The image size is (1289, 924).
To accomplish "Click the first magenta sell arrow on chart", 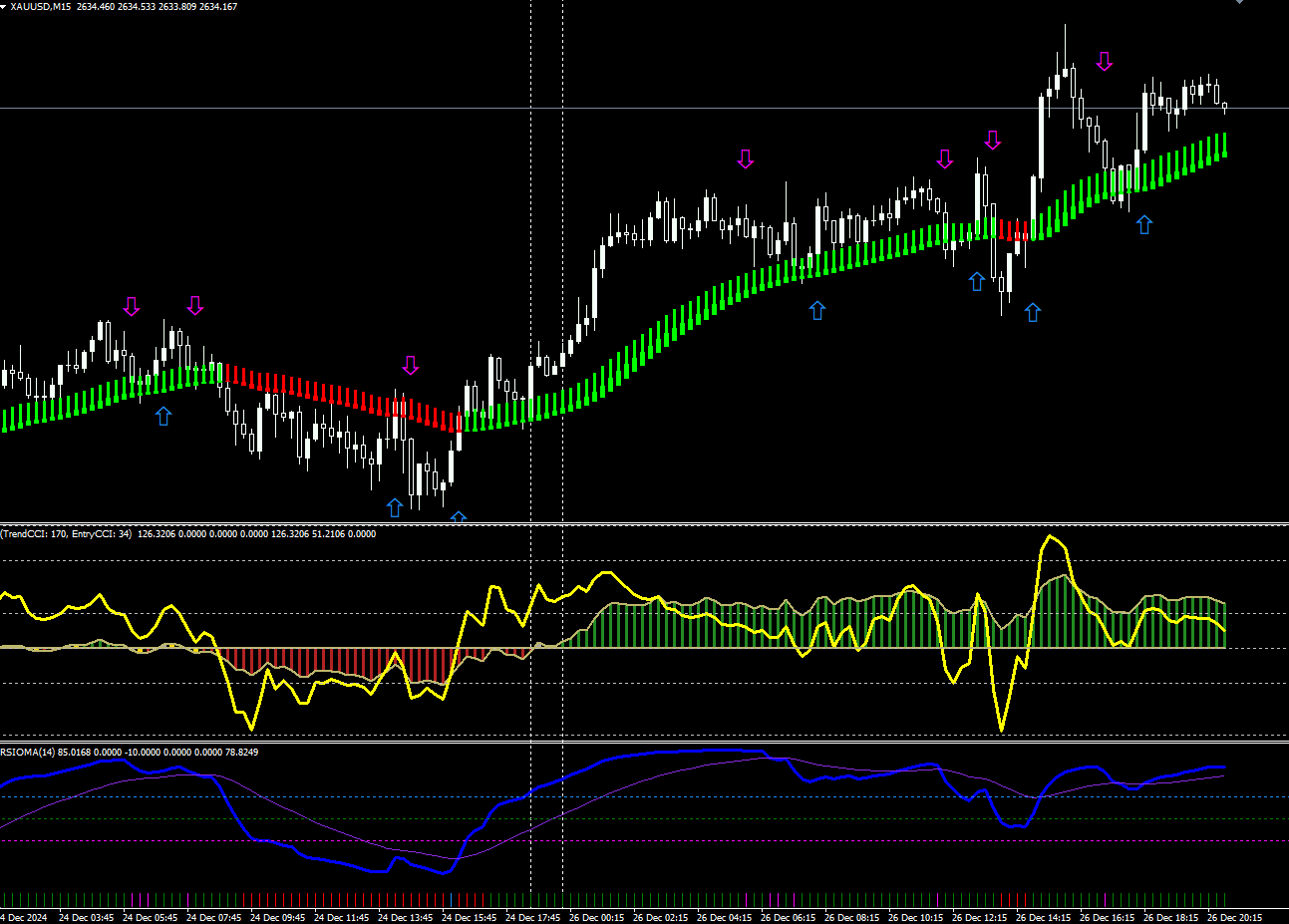I will pos(132,306).
